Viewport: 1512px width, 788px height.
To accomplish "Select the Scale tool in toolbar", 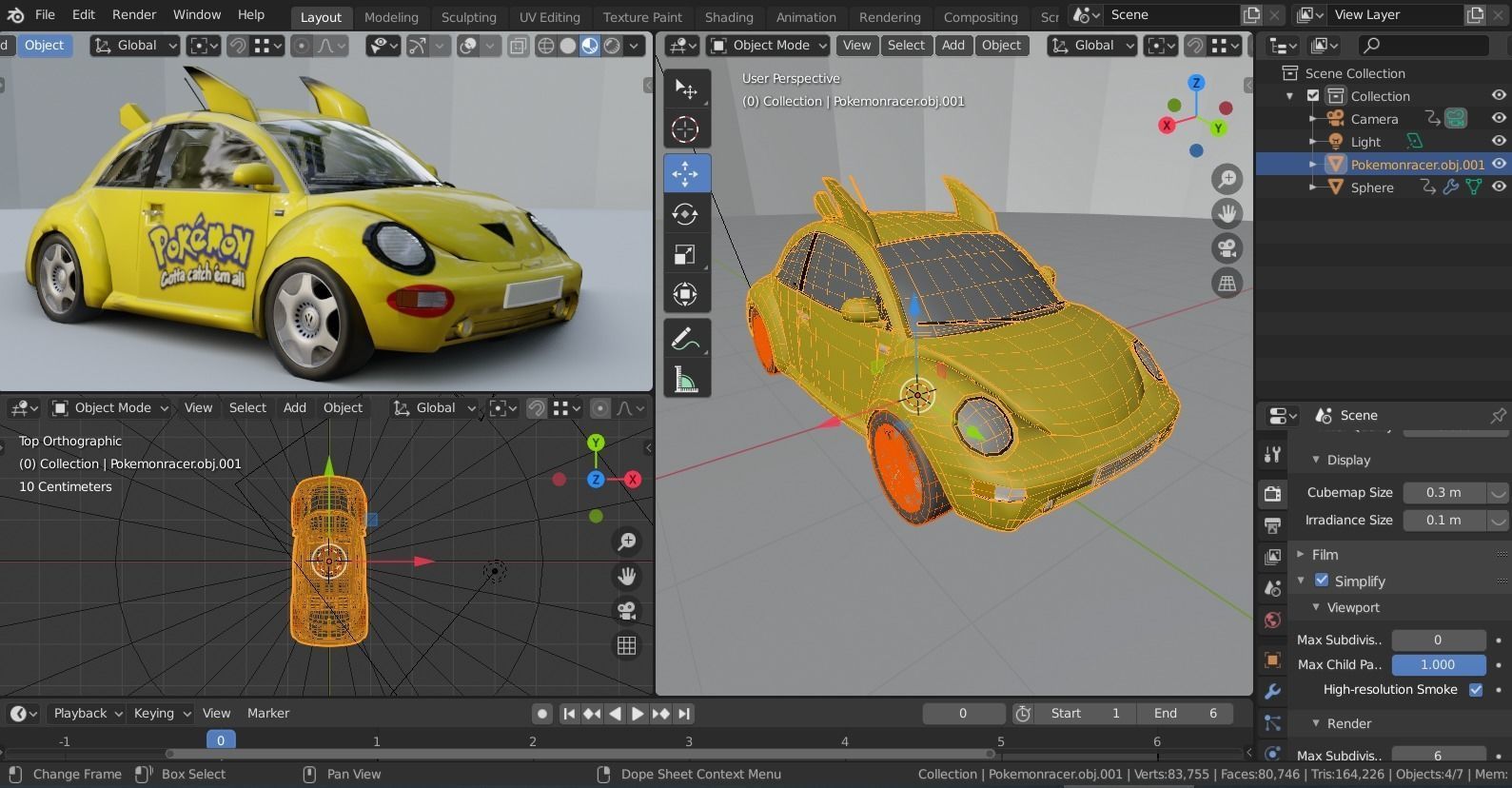I will 685,254.
